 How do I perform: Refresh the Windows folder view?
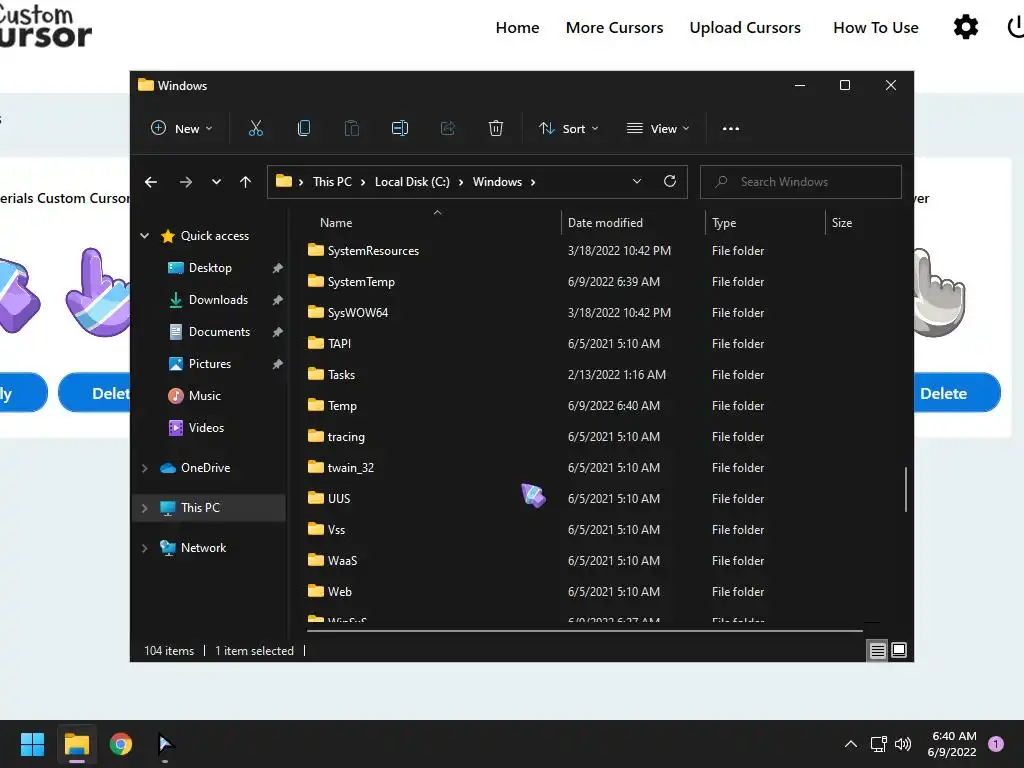coord(670,182)
